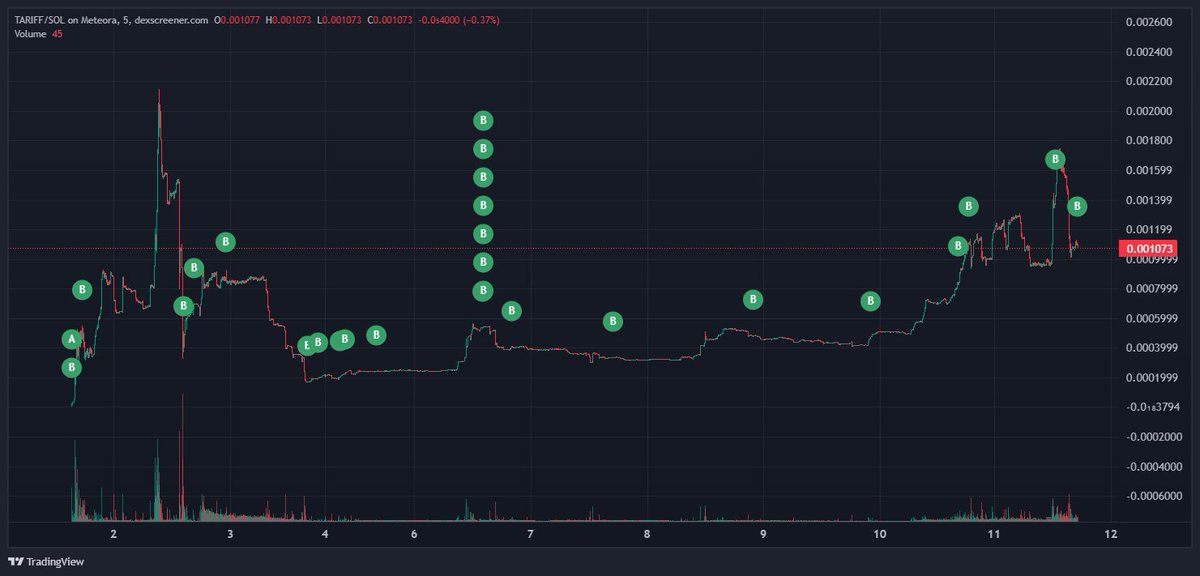Click the last B marker on the far right
Image resolution: width=1200 pixels, height=576 pixels.
(1077, 206)
